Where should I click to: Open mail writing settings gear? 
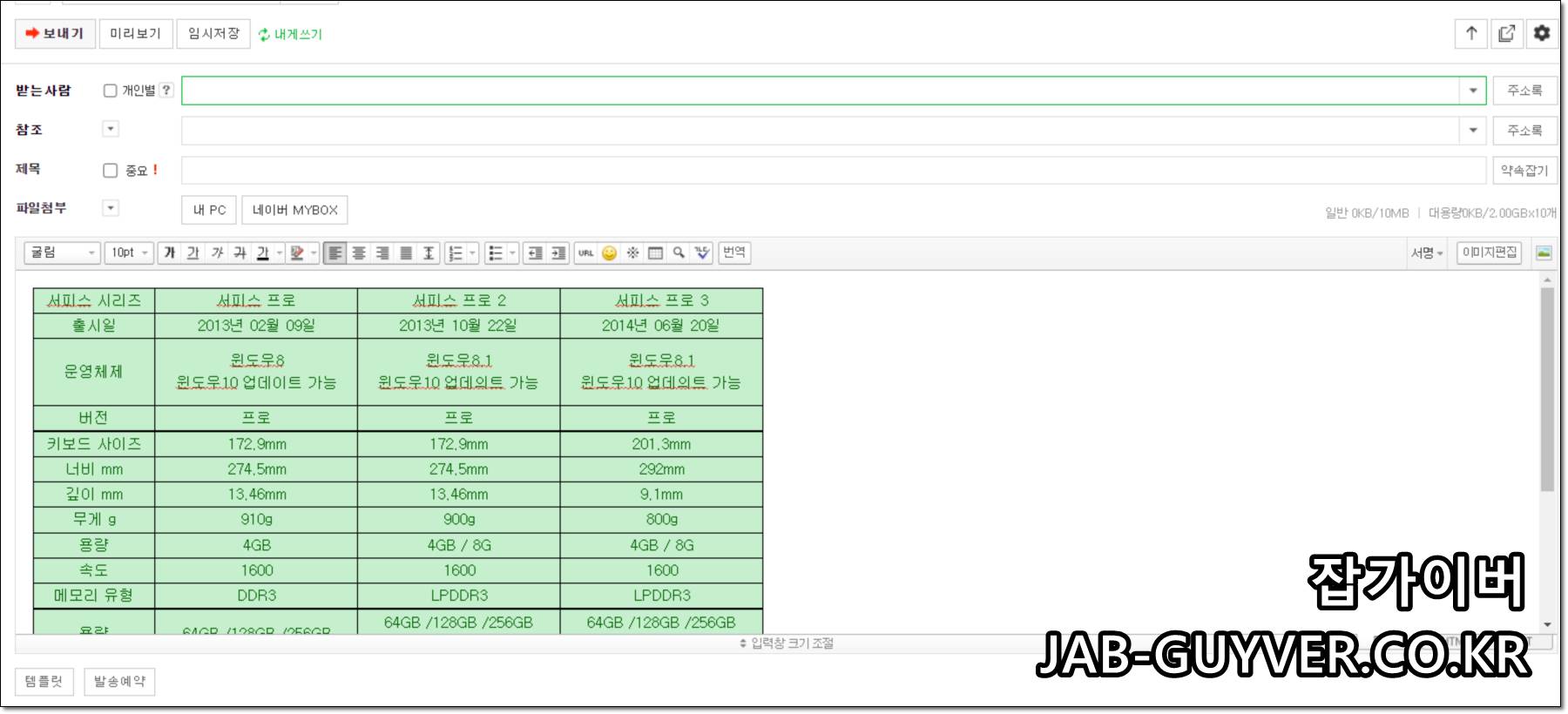pos(1542,33)
